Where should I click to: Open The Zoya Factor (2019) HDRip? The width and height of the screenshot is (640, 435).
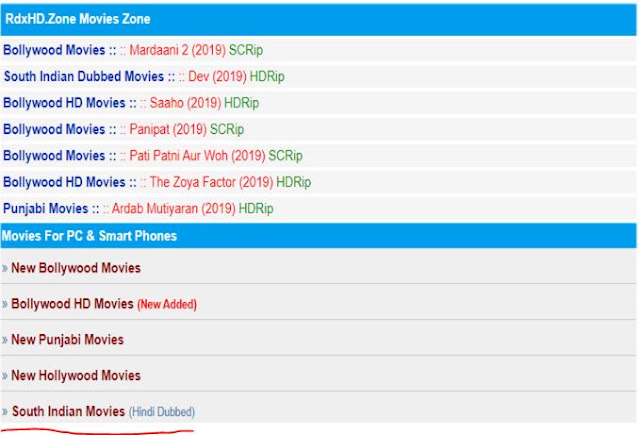(x=230, y=182)
